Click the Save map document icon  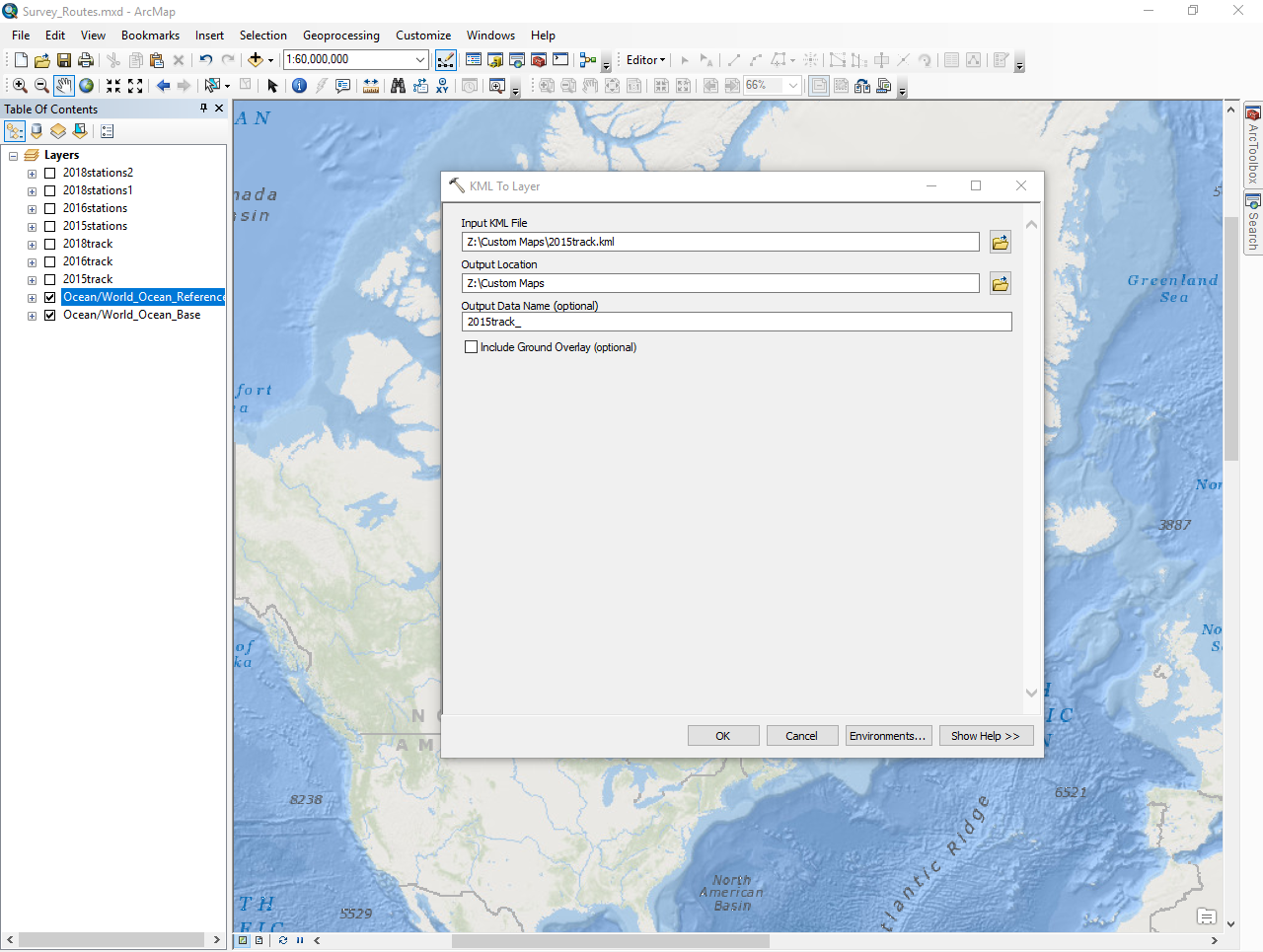pos(64,60)
